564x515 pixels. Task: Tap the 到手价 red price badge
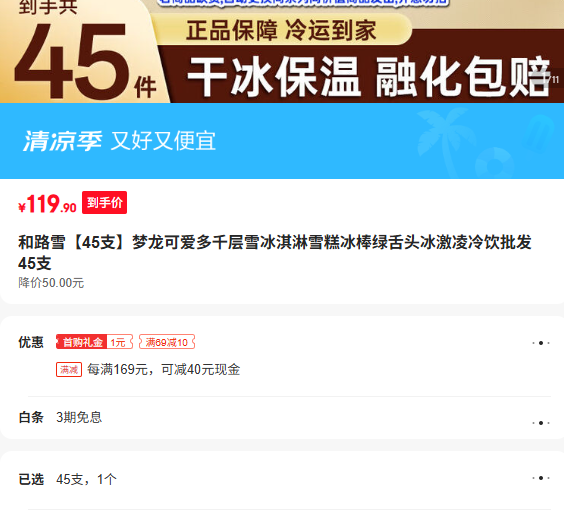(x=104, y=202)
